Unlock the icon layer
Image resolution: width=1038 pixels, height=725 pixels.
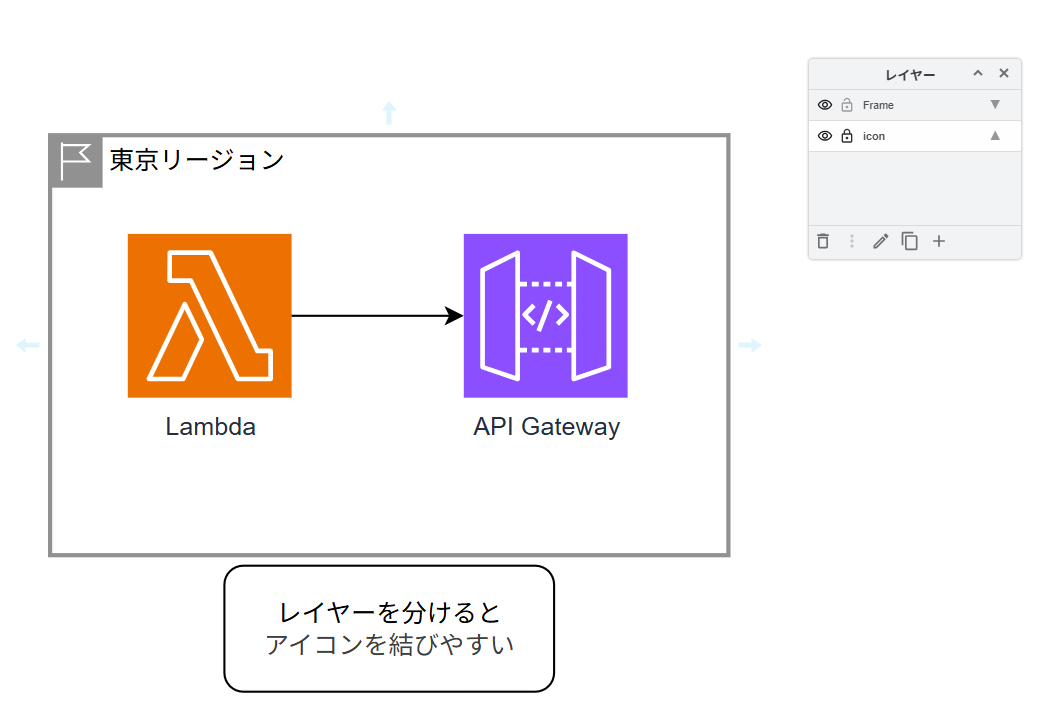(x=847, y=136)
